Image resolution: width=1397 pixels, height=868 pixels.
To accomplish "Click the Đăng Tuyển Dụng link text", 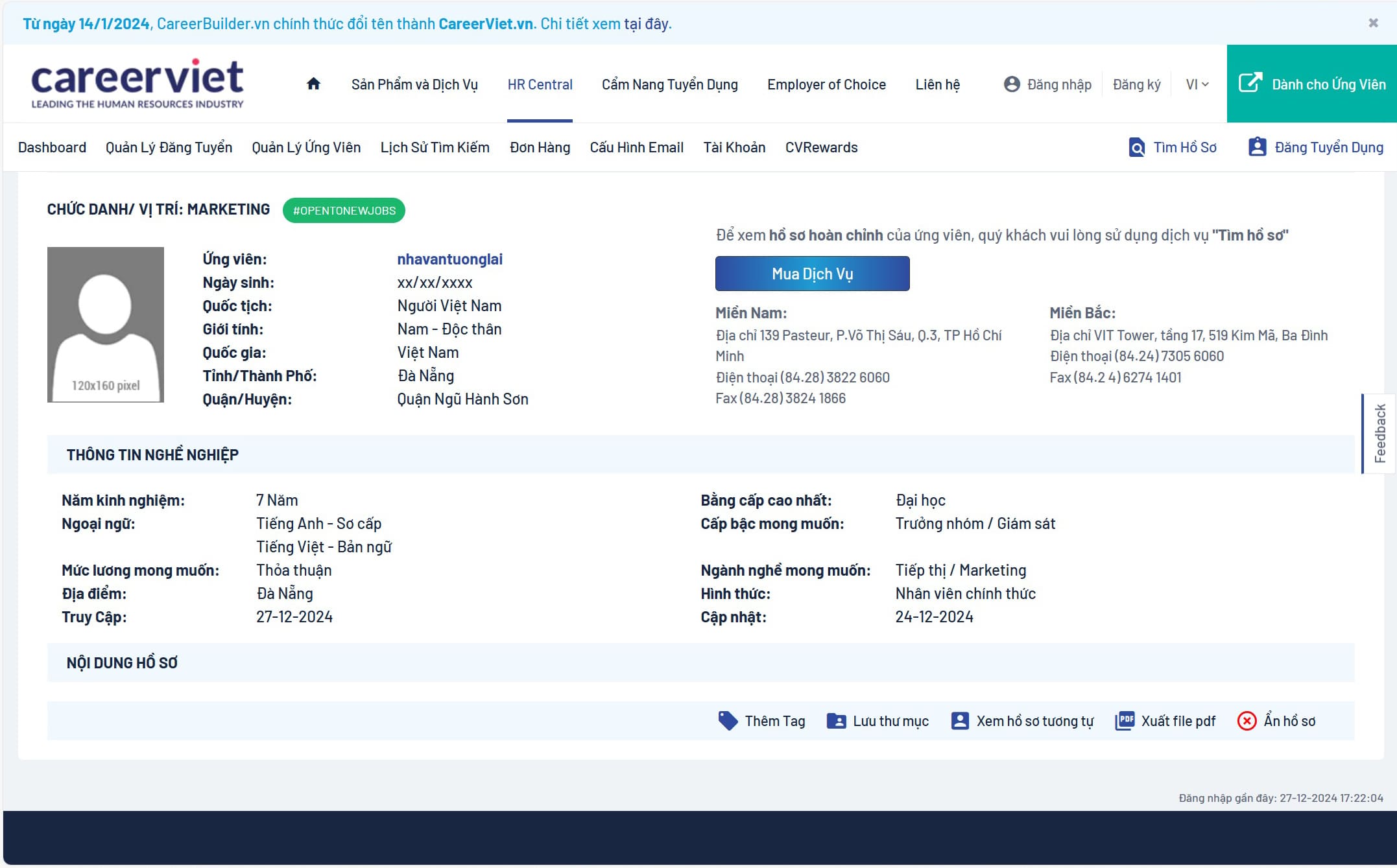I will [1329, 147].
